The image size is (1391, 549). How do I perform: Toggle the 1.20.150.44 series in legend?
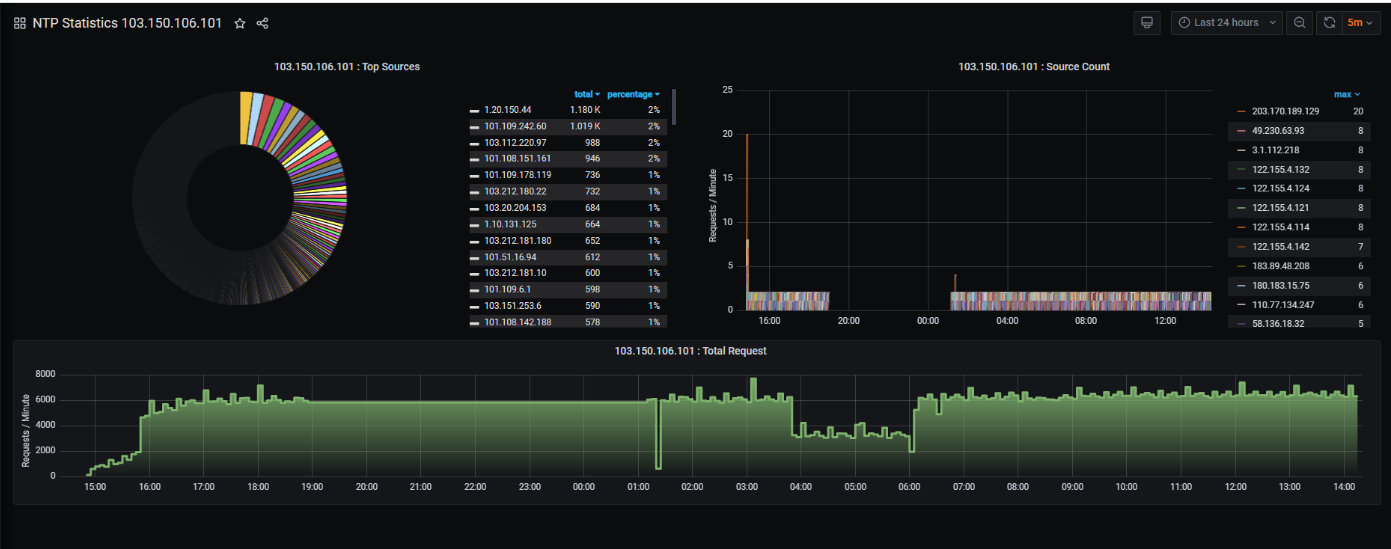[x=510, y=110]
